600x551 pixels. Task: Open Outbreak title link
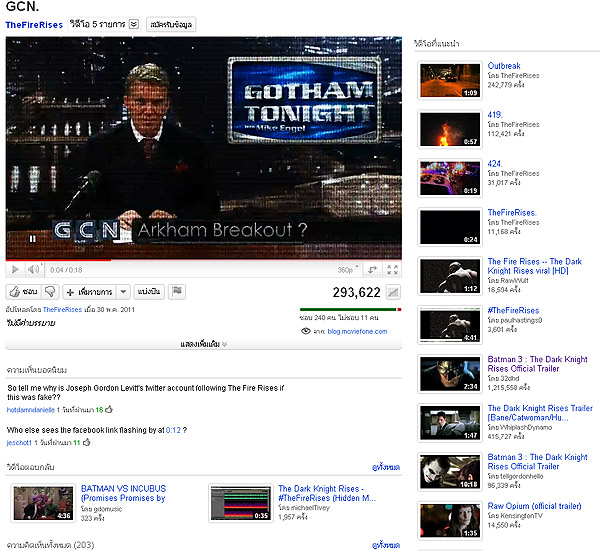tap(504, 66)
